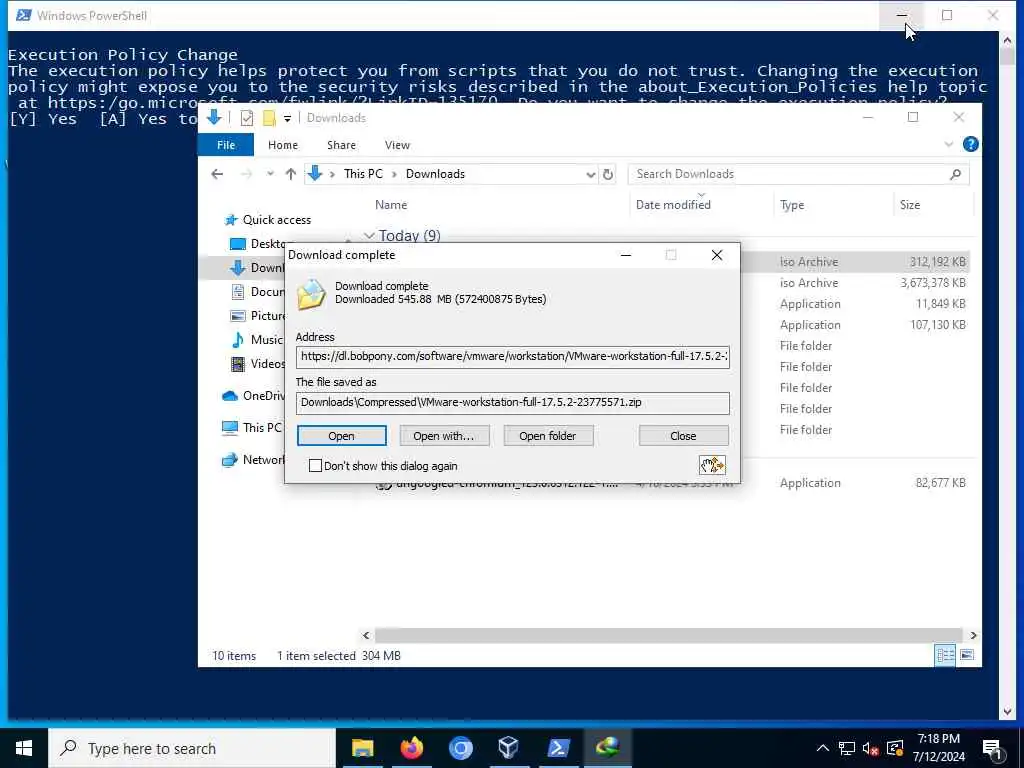Switch to PowerShell taskbar icon
Screen dimensions: 1024x768
pos(558,748)
